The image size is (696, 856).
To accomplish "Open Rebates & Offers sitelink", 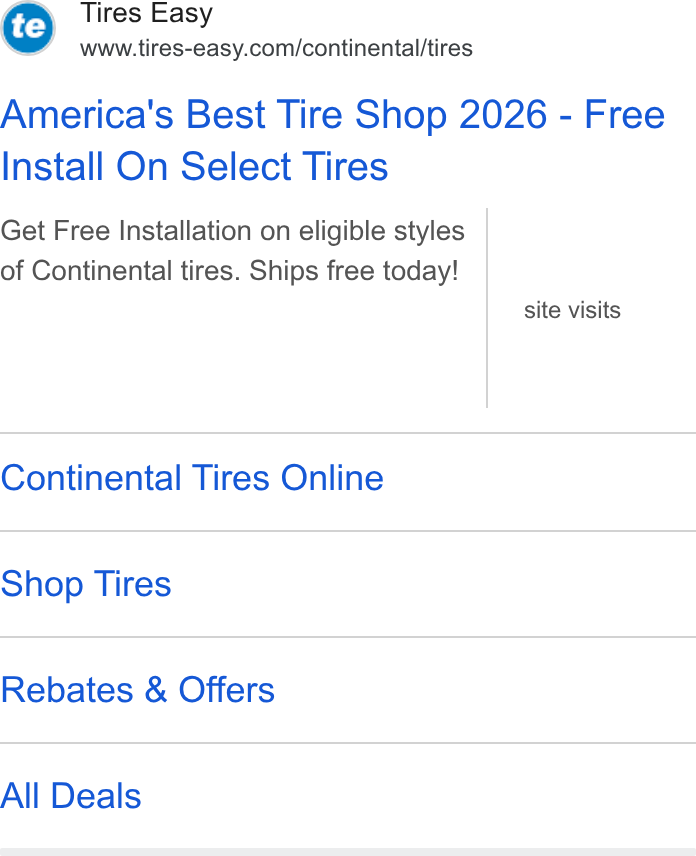I will [x=138, y=690].
